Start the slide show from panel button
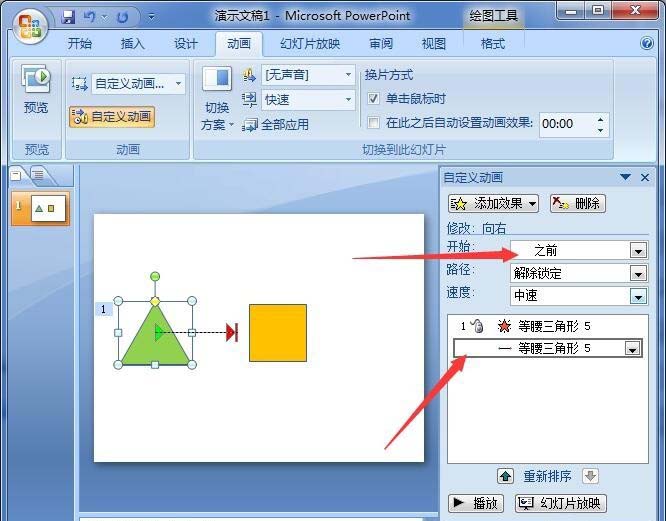Image resolution: width=666 pixels, height=521 pixels. click(x=561, y=503)
